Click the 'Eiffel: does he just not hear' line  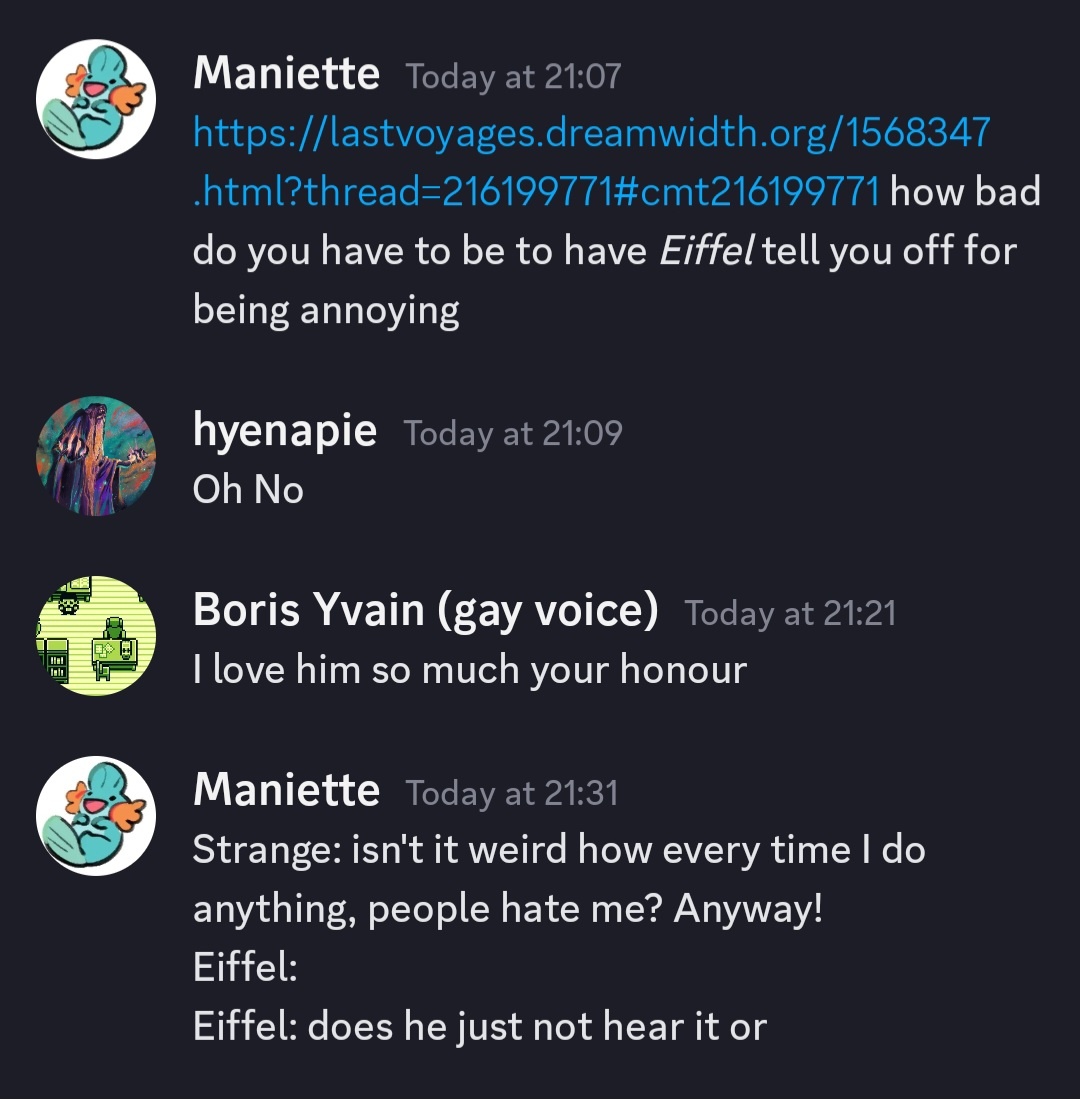click(479, 1027)
